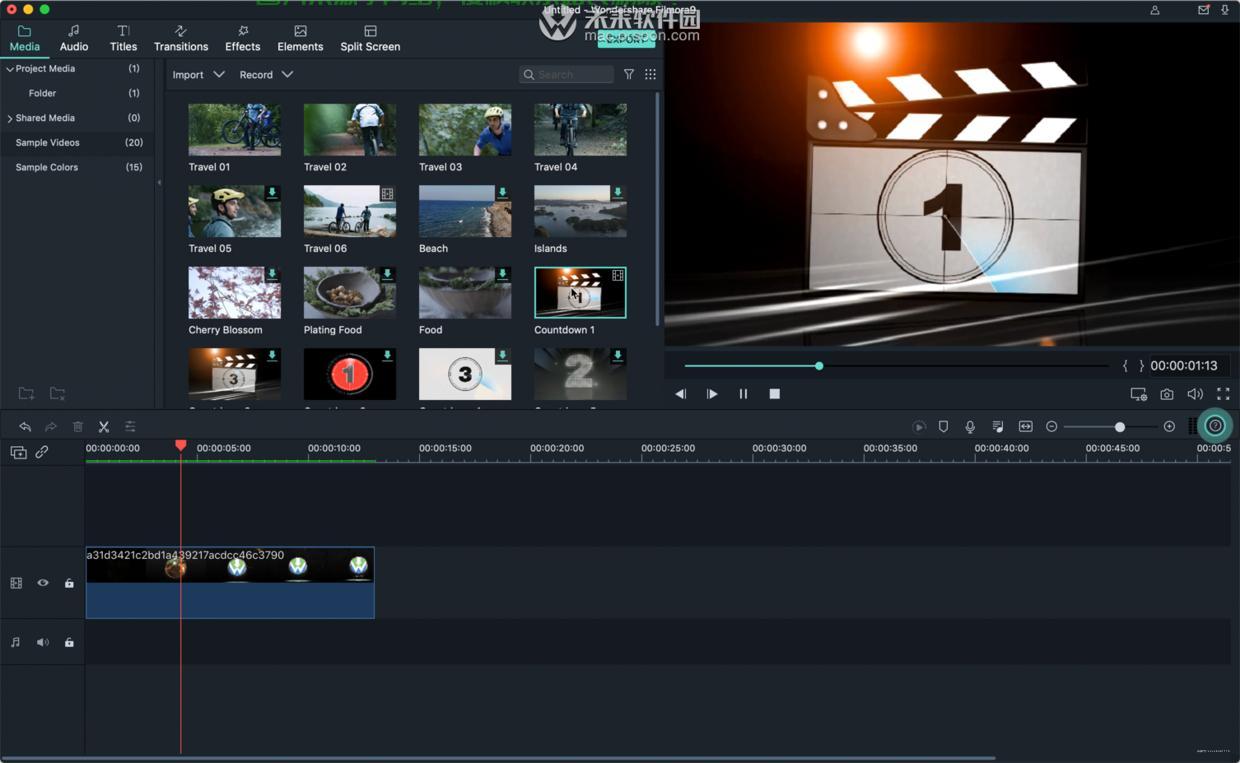Open the audio mixer icon
Screen dimensions: 1240x763
[x=997, y=427]
